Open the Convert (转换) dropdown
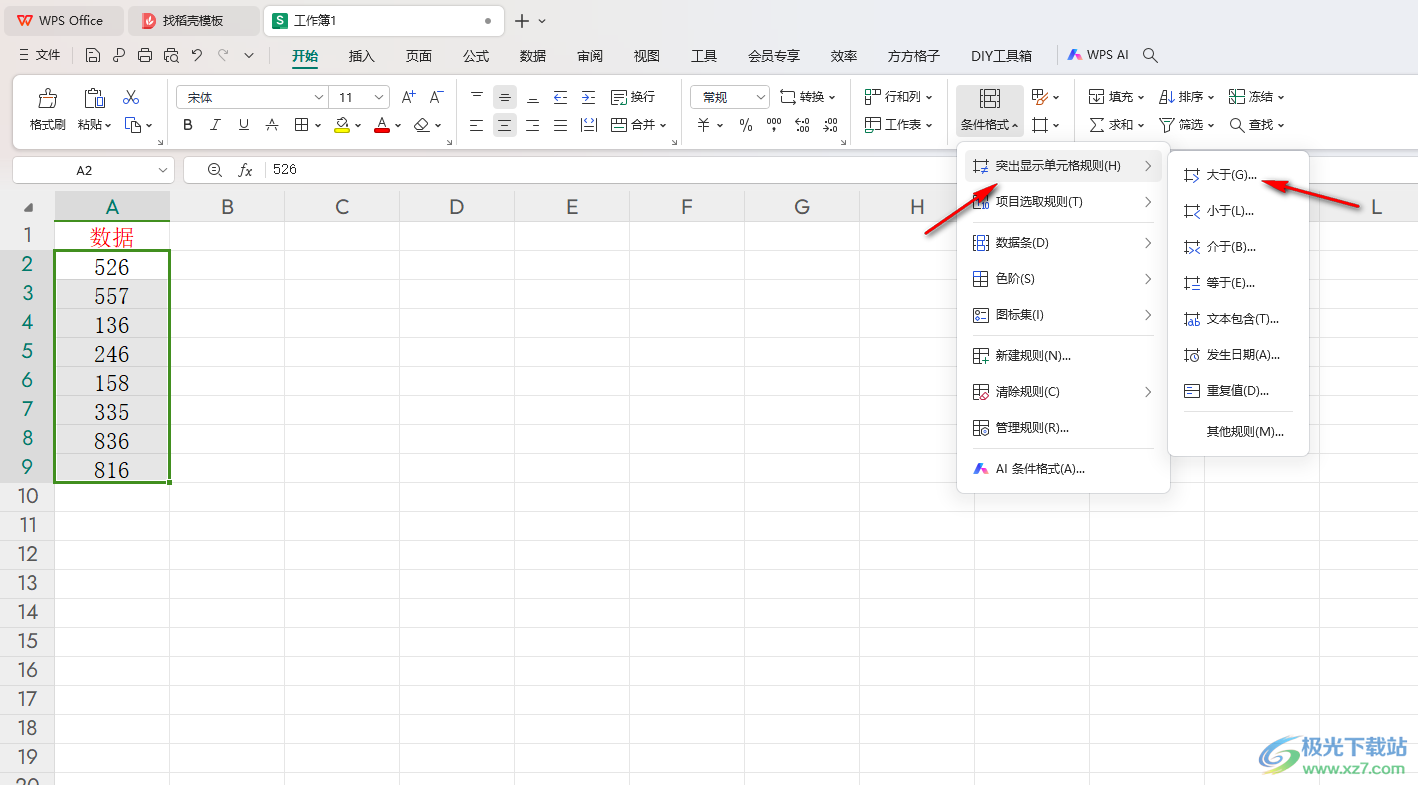 [808, 97]
